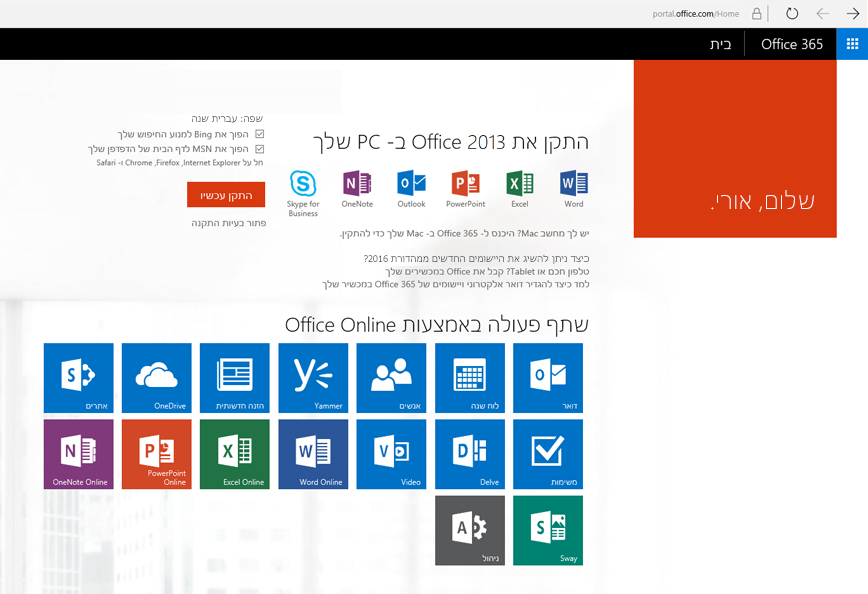Open the Office 365 app launcher grid
This screenshot has height=594, width=868.
852,44
